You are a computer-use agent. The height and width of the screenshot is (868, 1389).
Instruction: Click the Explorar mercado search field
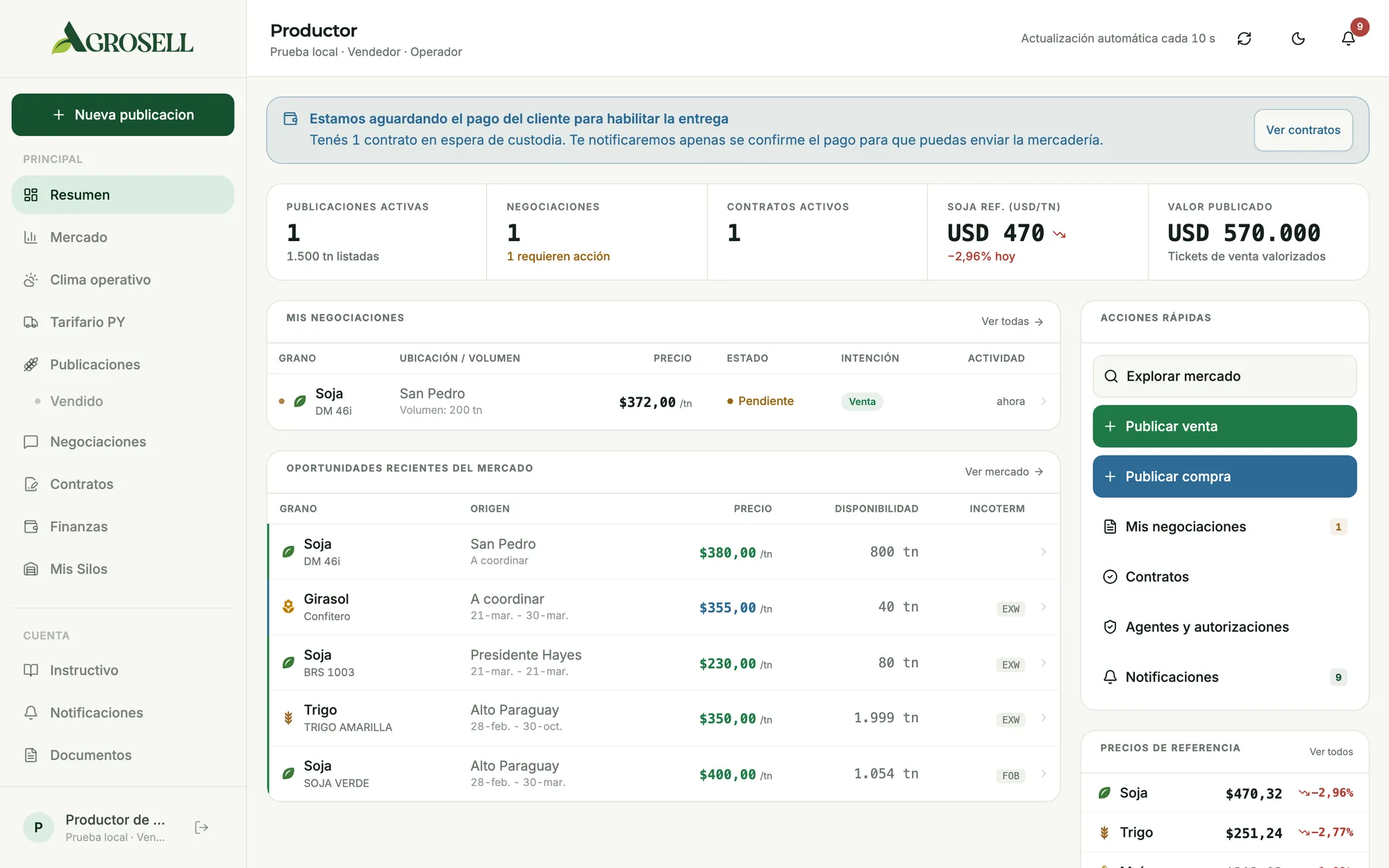coord(1224,376)
